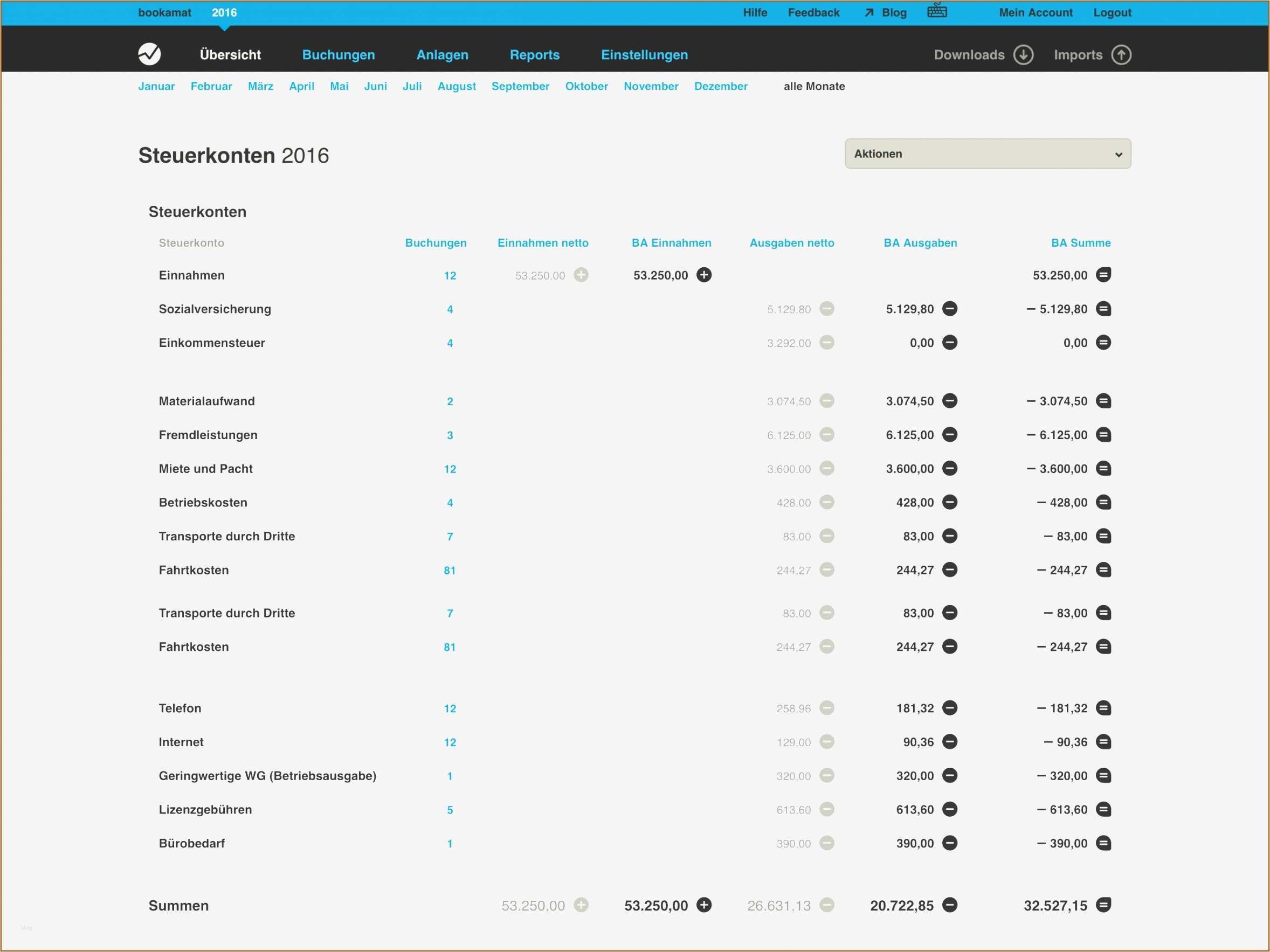Click the keyboard shortcuts icon in top bar
Screen dimensions: 1270x952
tap(936, 11)
